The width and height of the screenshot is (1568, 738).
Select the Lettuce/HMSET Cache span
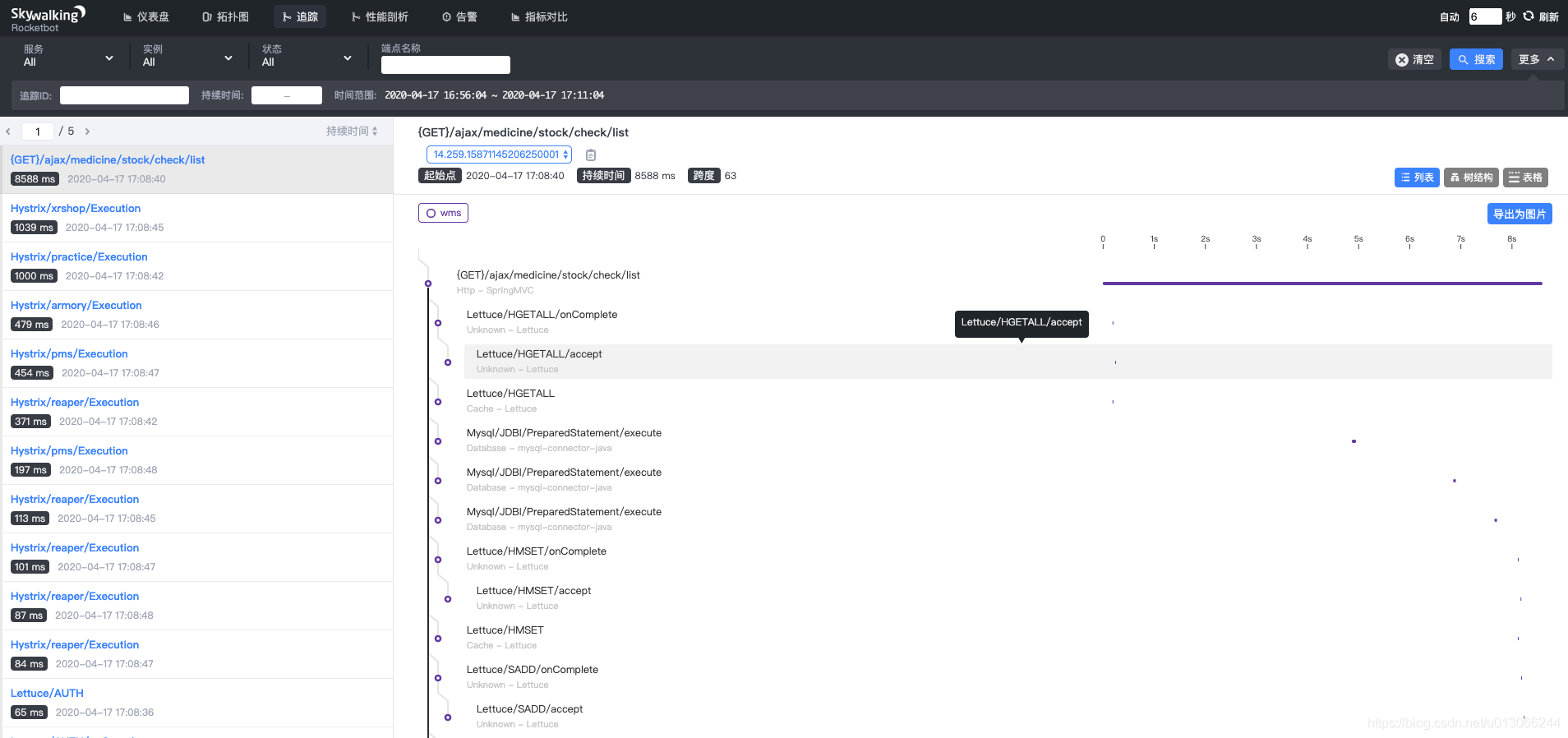[x=505, y=630]
